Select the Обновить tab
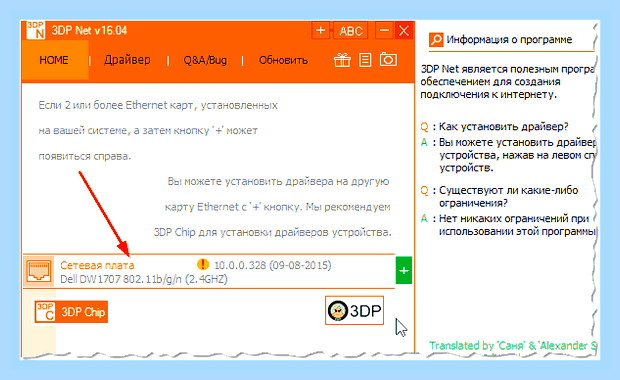620x380 pixels. click(283, 60)
